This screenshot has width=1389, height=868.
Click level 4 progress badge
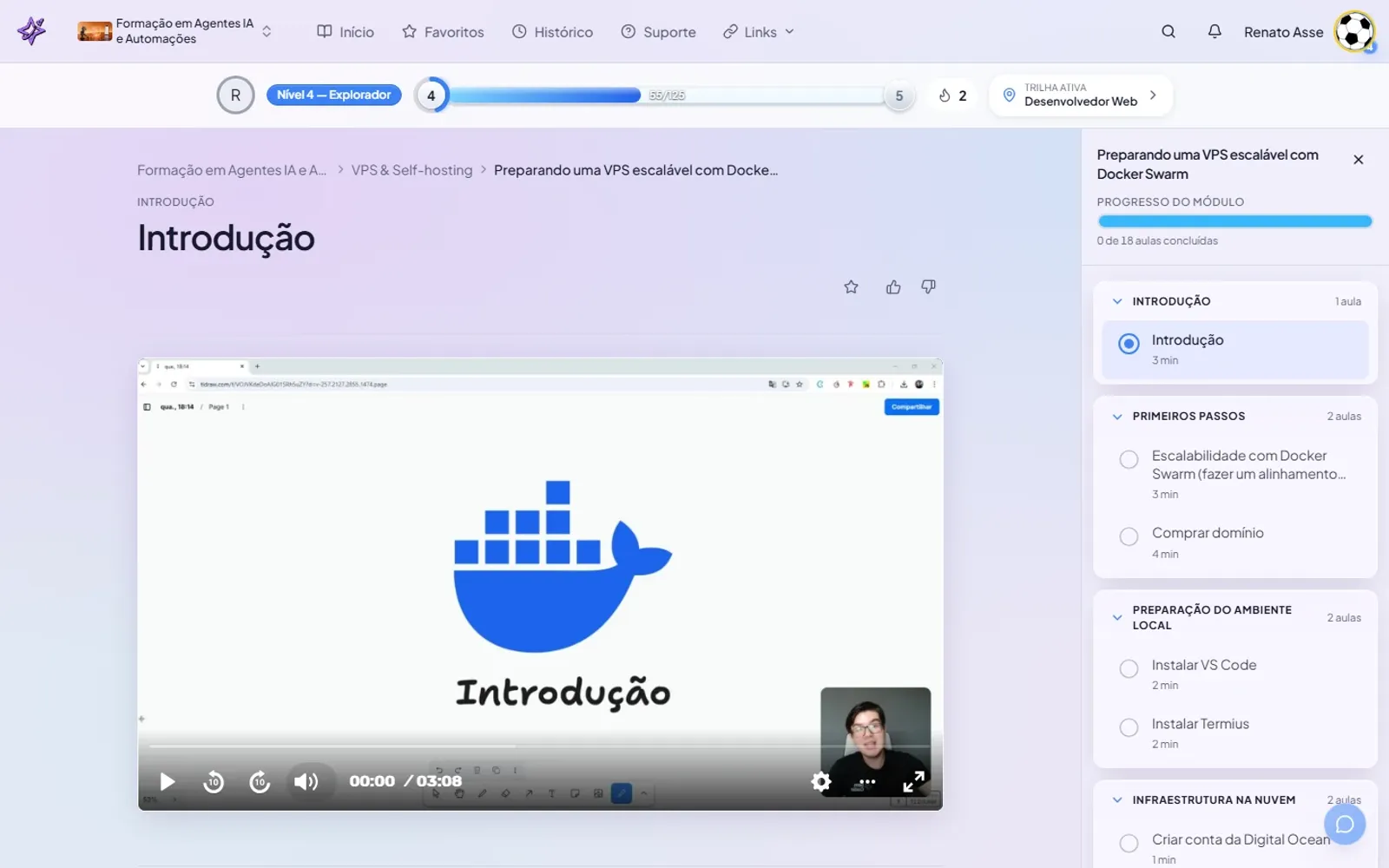pos(431,95)
